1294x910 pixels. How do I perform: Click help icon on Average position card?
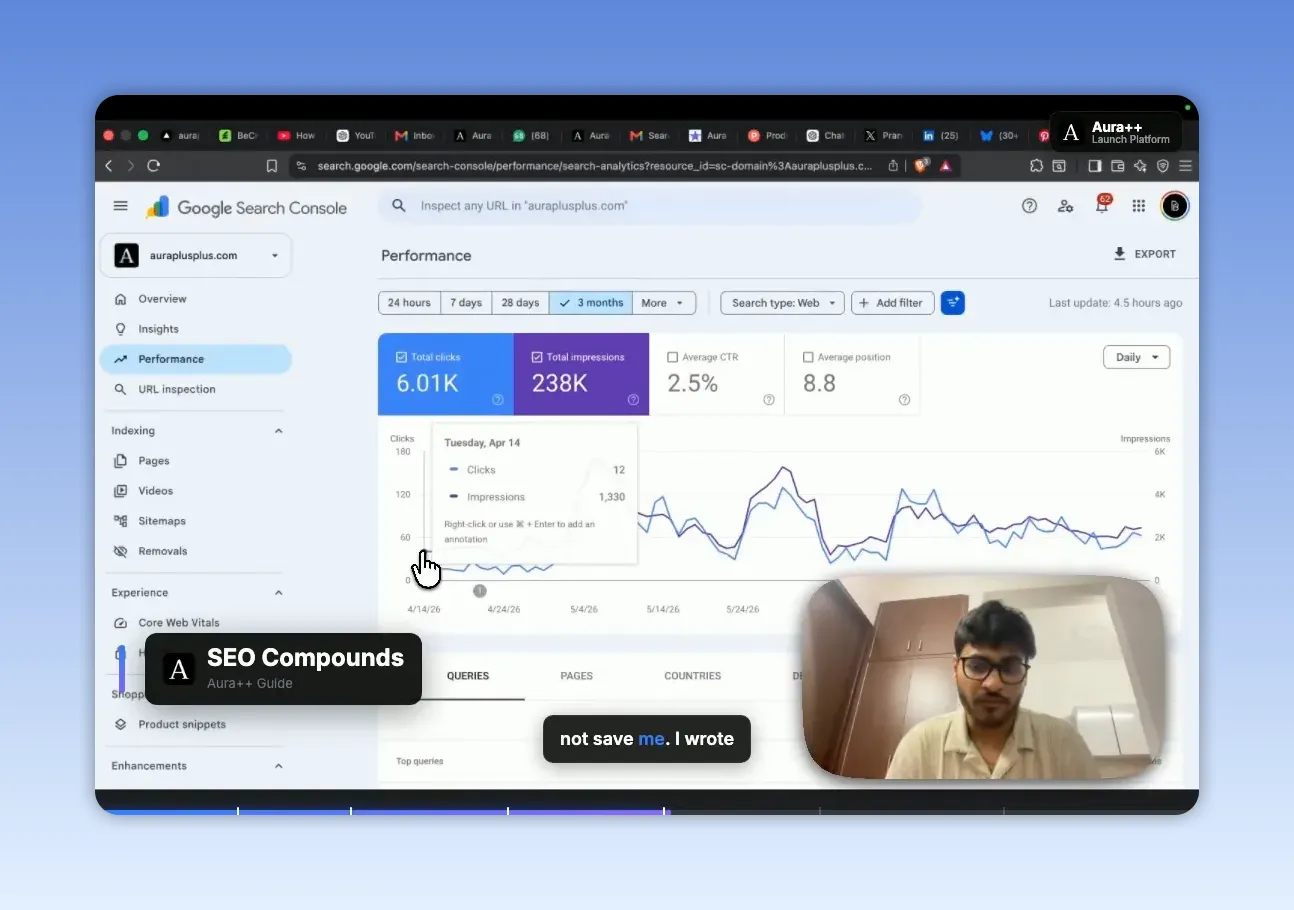904,400
